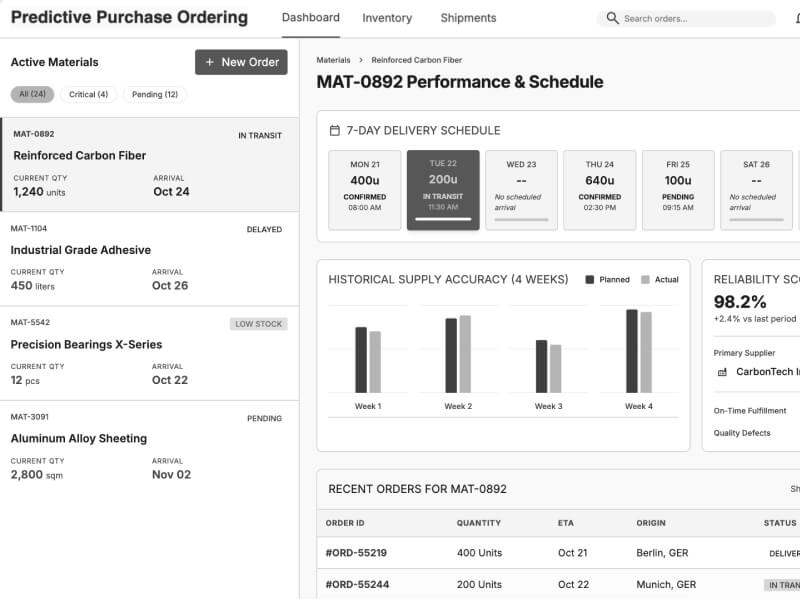This screenshot has width=800, height=600.
Task: Sort by the QUANTITY column header
Action: pos(479,523)
